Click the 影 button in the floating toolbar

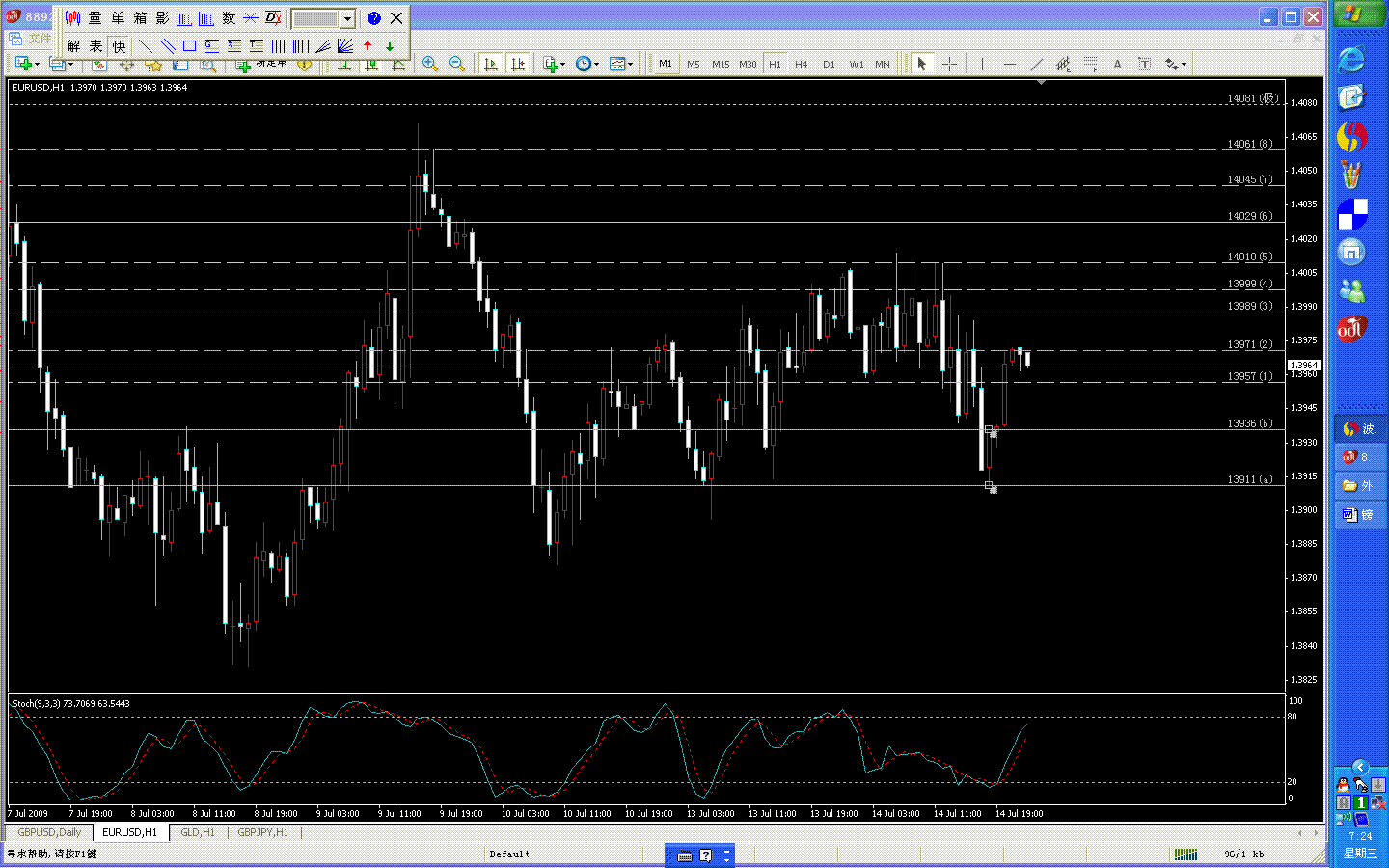162,18
